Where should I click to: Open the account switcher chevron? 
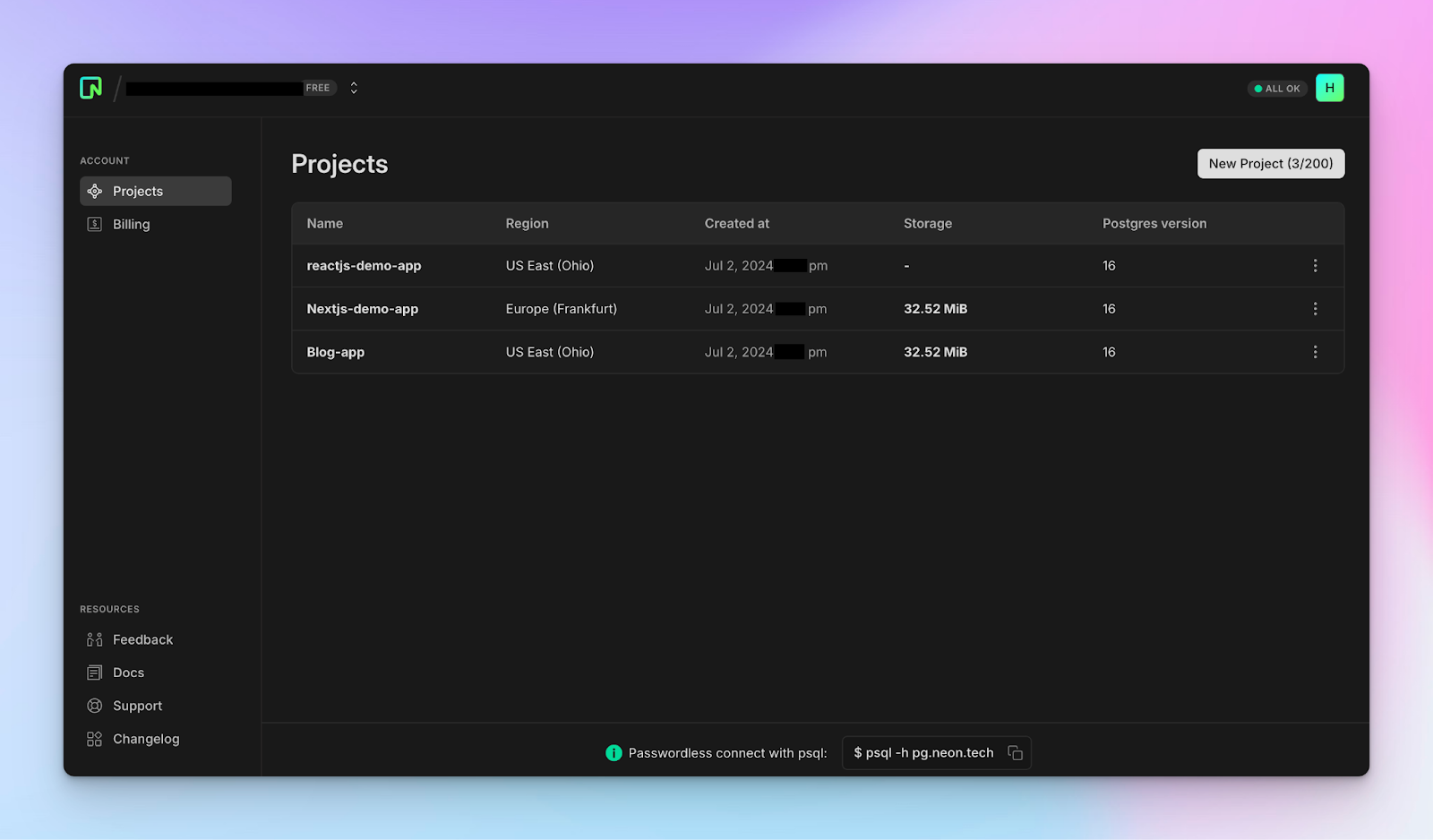(354, 88)
